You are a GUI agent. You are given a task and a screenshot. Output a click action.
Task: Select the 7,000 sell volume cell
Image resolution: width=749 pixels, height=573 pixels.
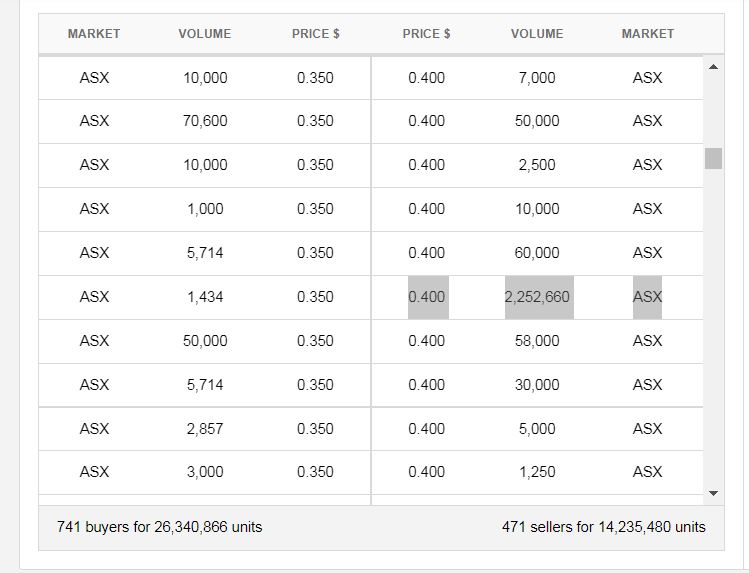(537, 78)
